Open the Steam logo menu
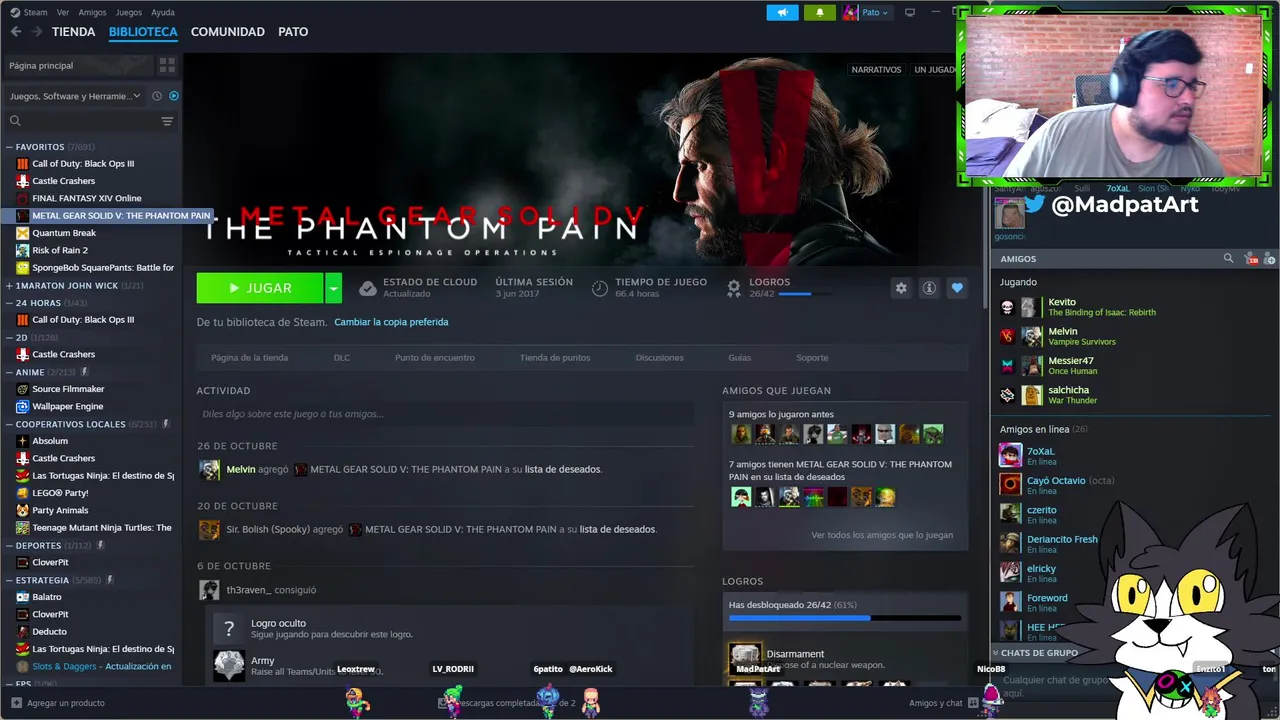 click(28, 12)
